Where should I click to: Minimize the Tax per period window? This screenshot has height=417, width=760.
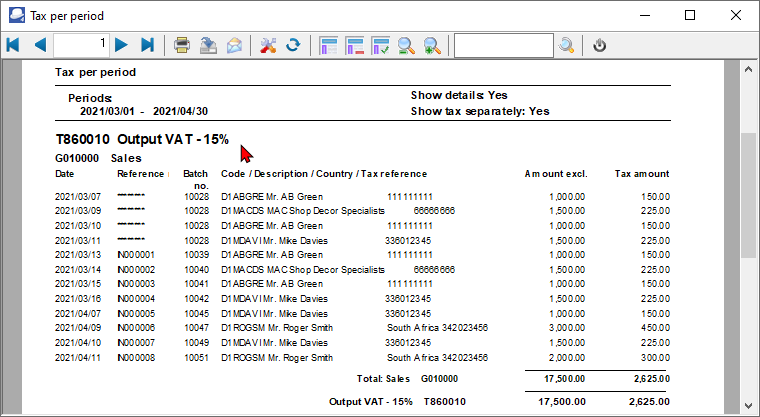[x=645, y=16]
